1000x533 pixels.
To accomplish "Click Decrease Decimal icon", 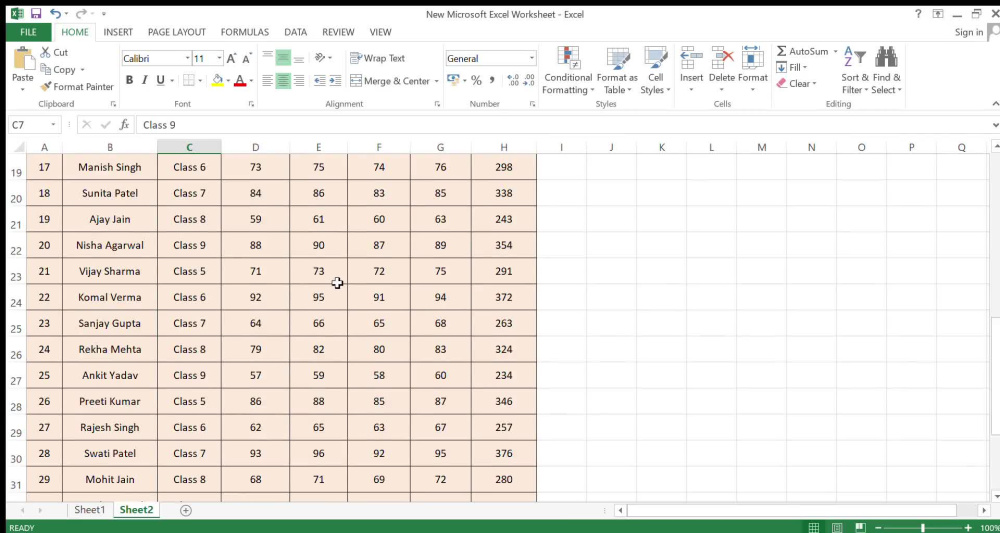I will (x=529, y=80).
